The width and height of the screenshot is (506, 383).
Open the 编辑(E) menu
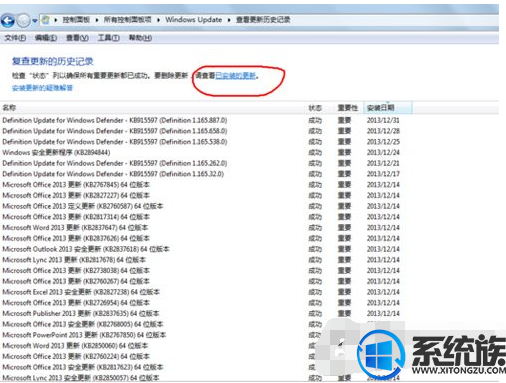pyautogui.click(x=46, y=38)
